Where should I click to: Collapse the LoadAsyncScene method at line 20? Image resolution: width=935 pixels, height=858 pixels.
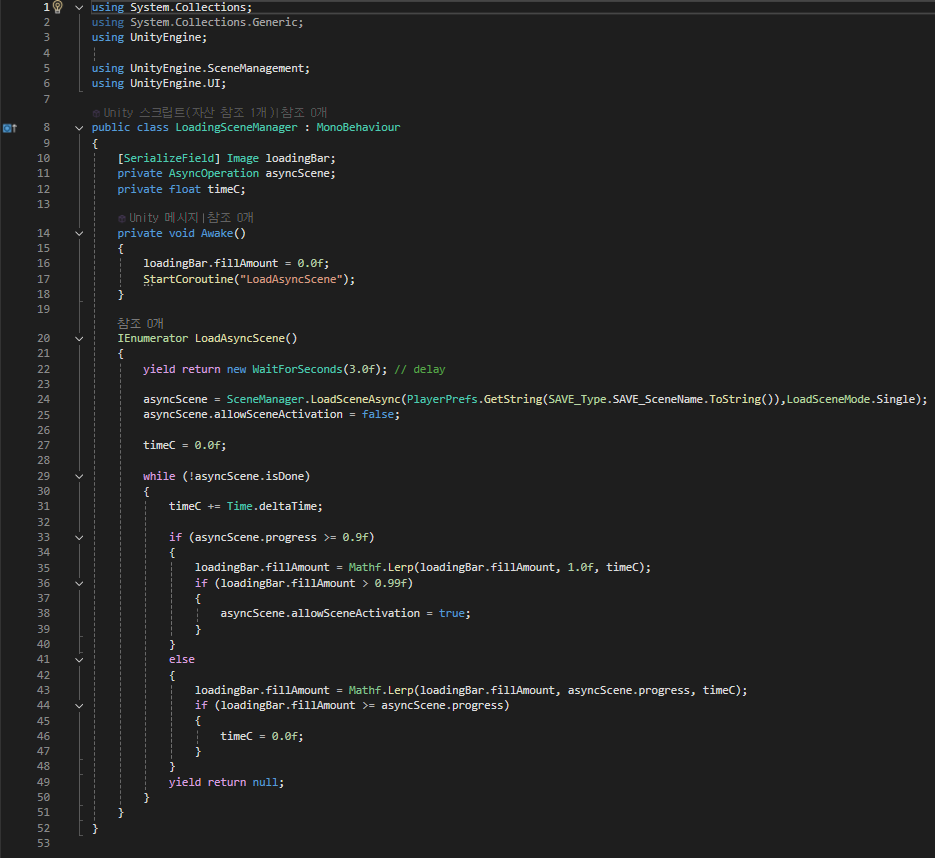79,339
